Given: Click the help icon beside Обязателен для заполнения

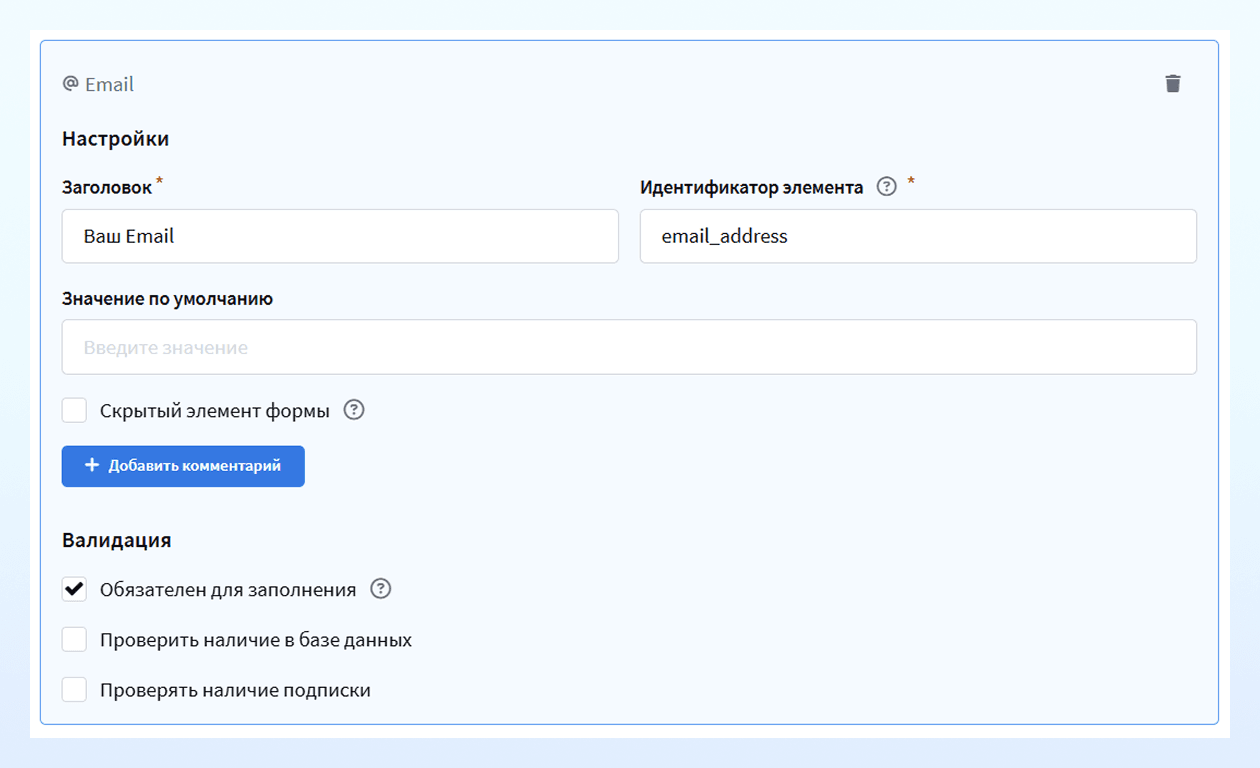Looking at the screenshot, I should [x=380, y=589].
